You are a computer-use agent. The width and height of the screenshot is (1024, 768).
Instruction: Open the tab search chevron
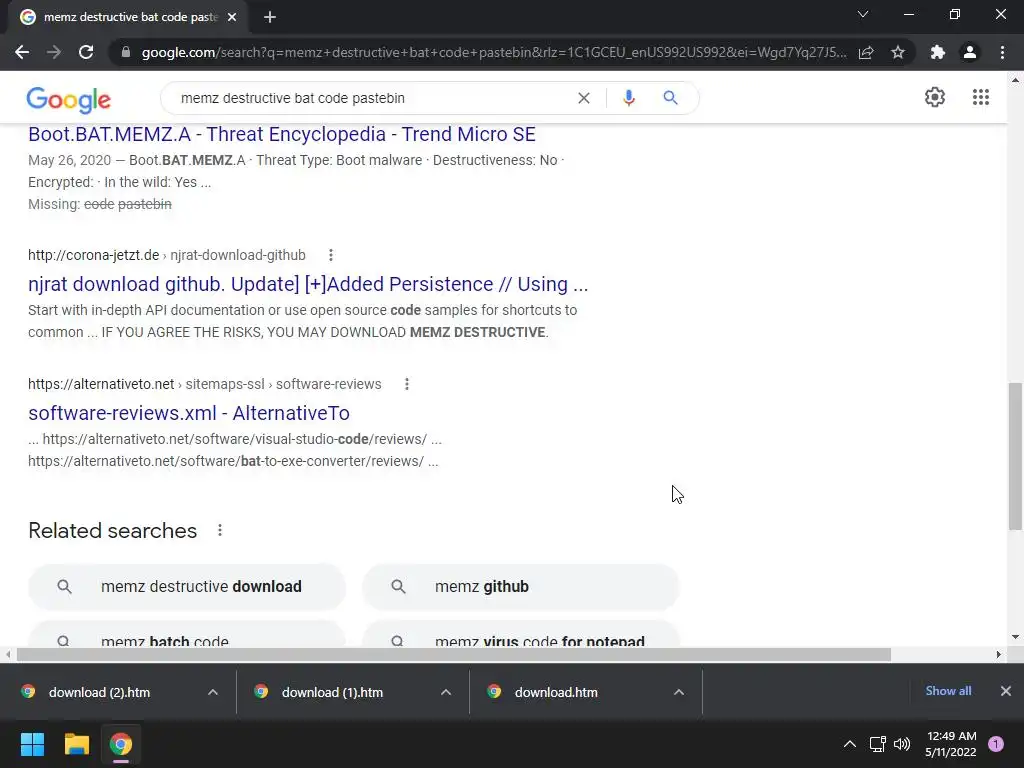(x=863, y=14)
